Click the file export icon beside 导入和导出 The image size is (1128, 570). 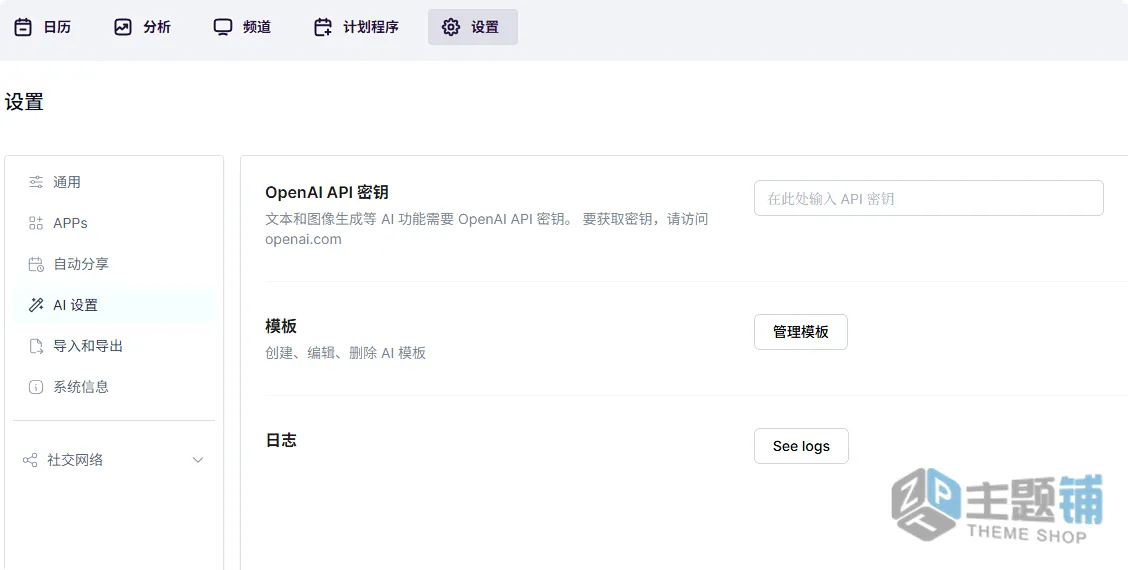[36, 346]
